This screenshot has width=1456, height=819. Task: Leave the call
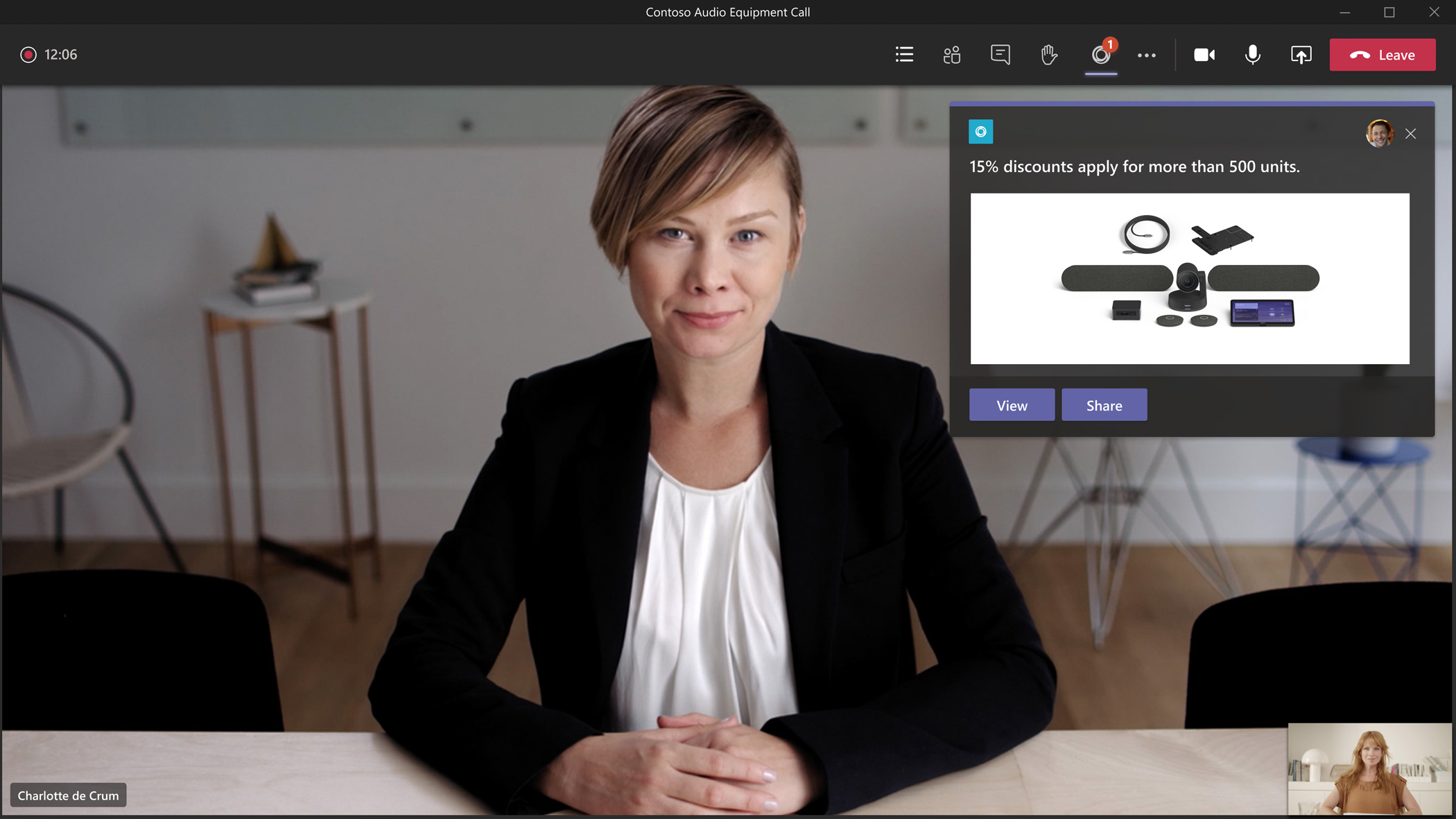1382,55
